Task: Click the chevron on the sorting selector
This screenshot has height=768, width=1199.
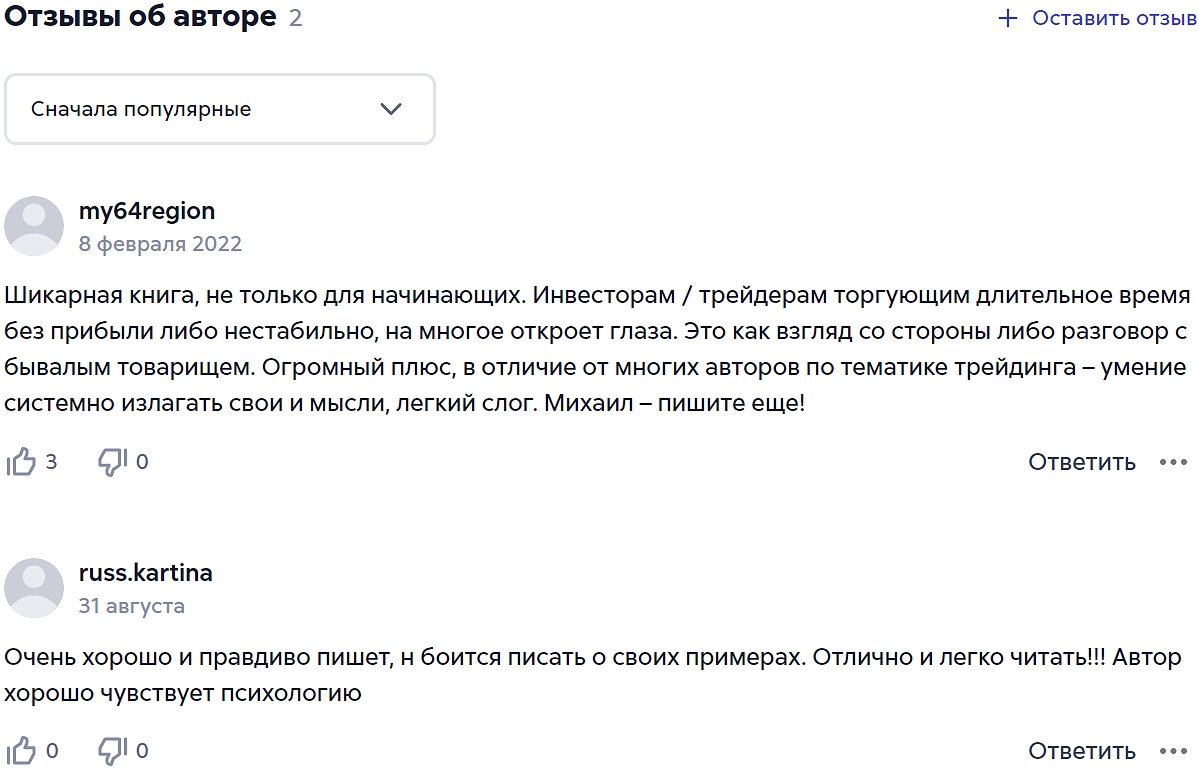Action: tap(393, 109)
